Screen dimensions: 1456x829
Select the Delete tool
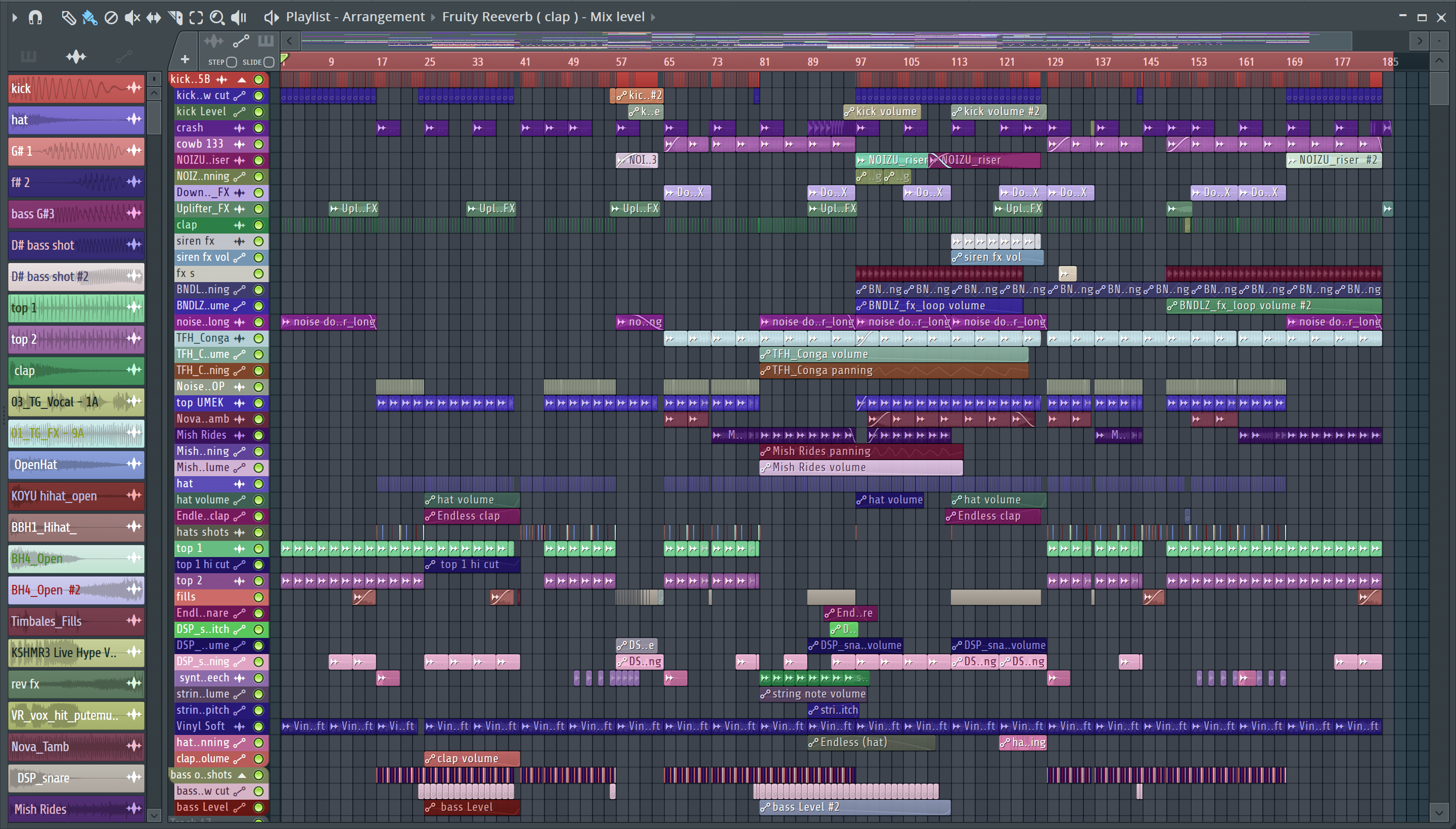[111, 18]
